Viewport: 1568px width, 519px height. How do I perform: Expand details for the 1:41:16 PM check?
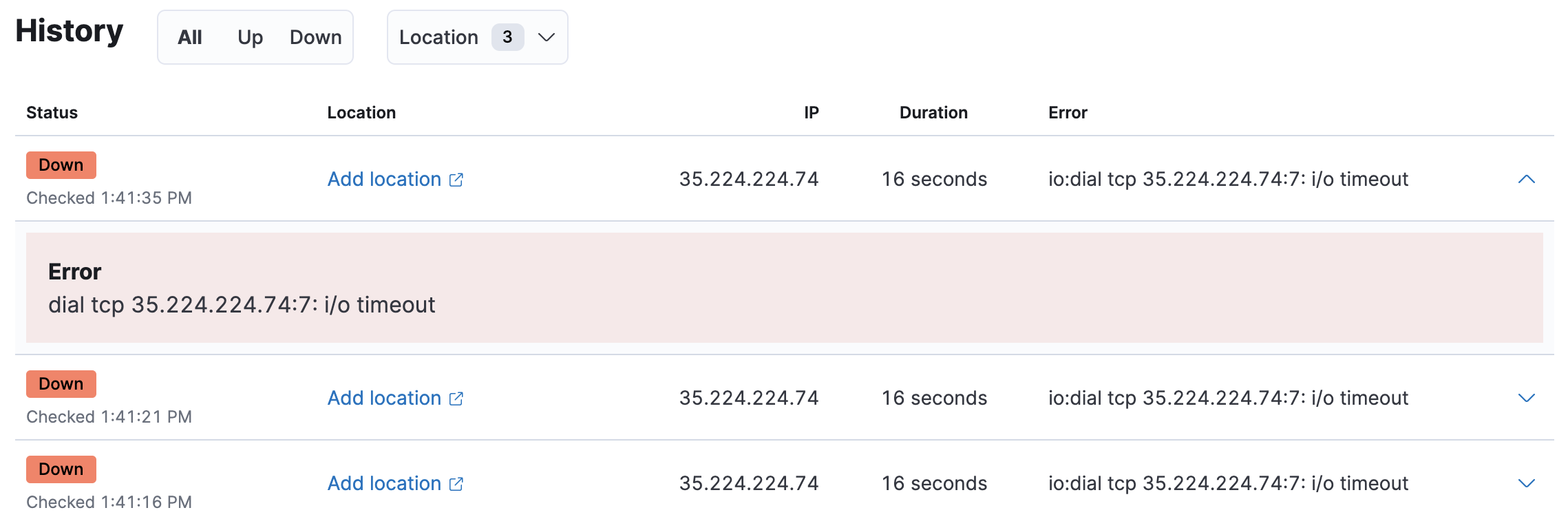(1527, 483)
